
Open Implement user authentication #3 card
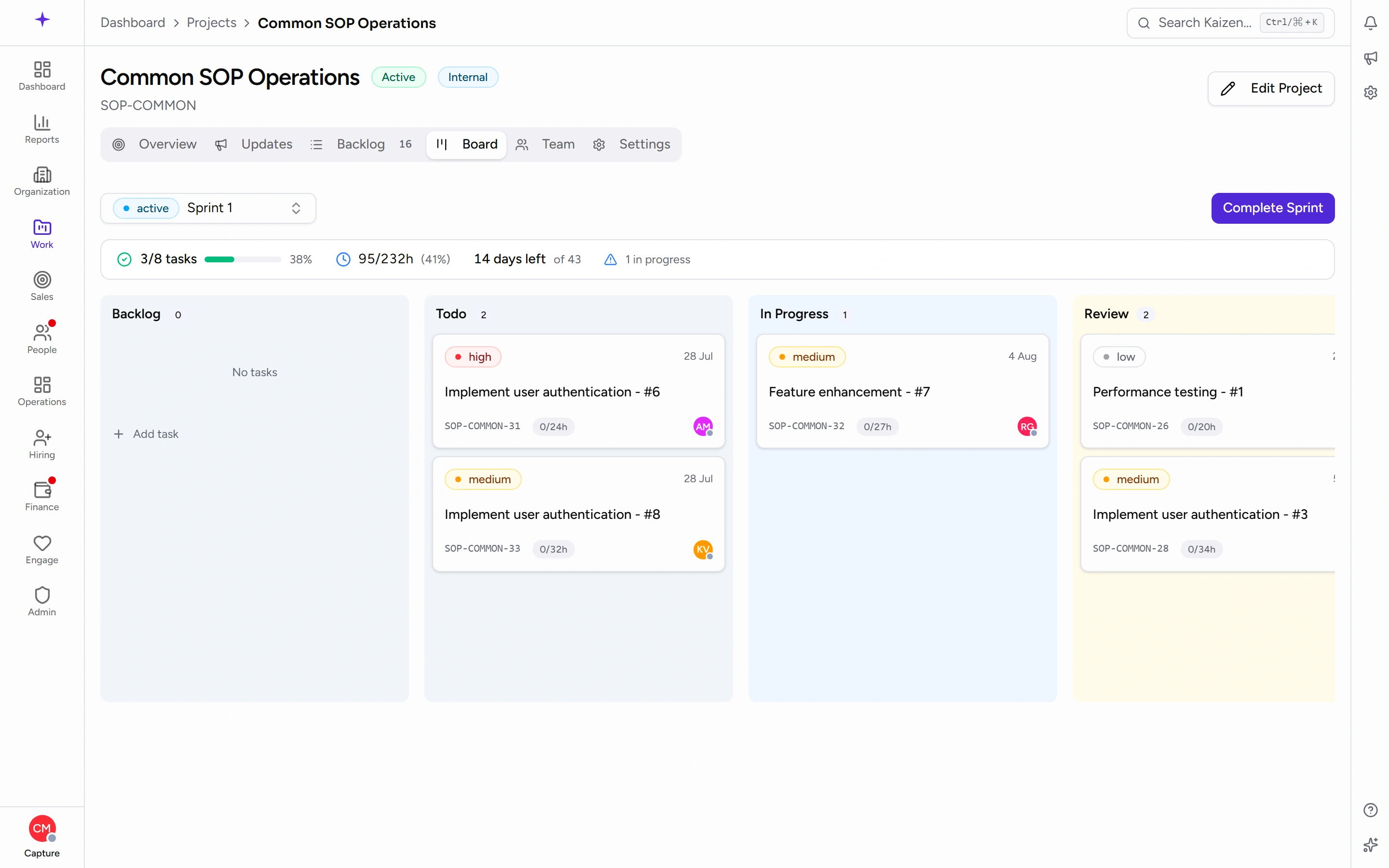[1208, 515]
